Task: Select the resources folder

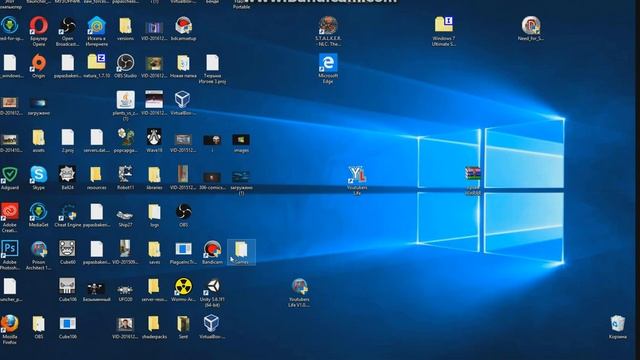Action: (x=97, y=175)
